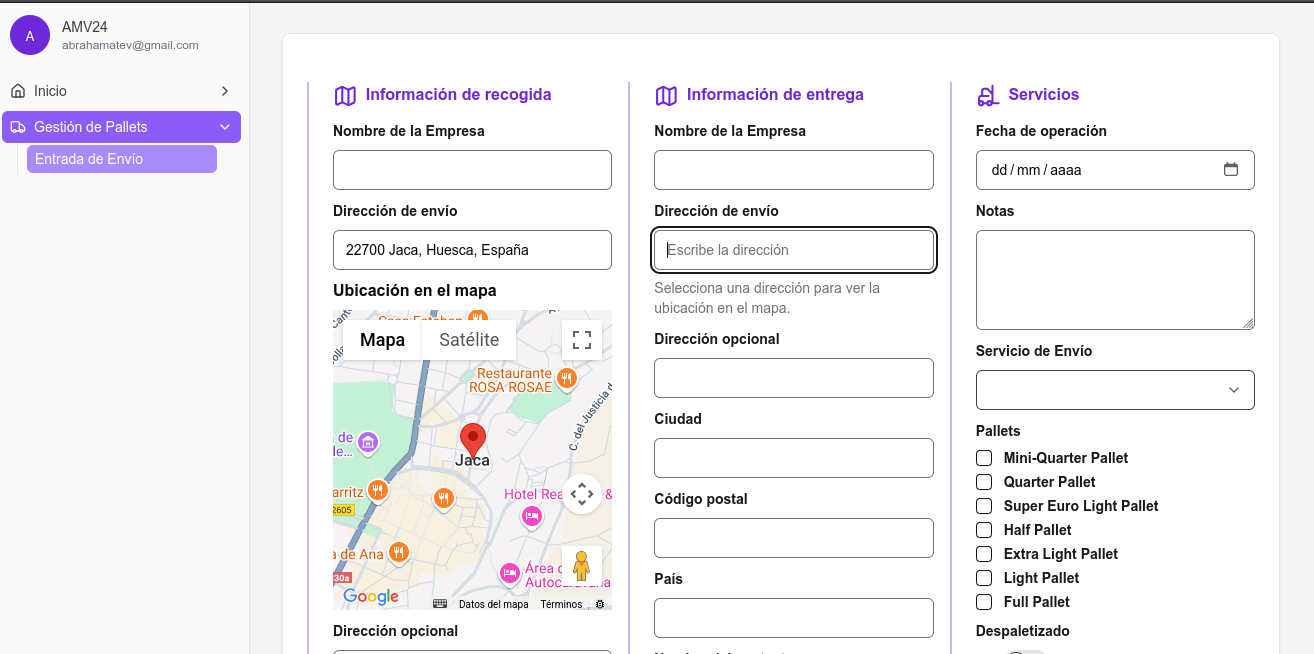The image size is (1314, 654).
Task: Click the Información de entrega heading
Action: click(775, 94)
